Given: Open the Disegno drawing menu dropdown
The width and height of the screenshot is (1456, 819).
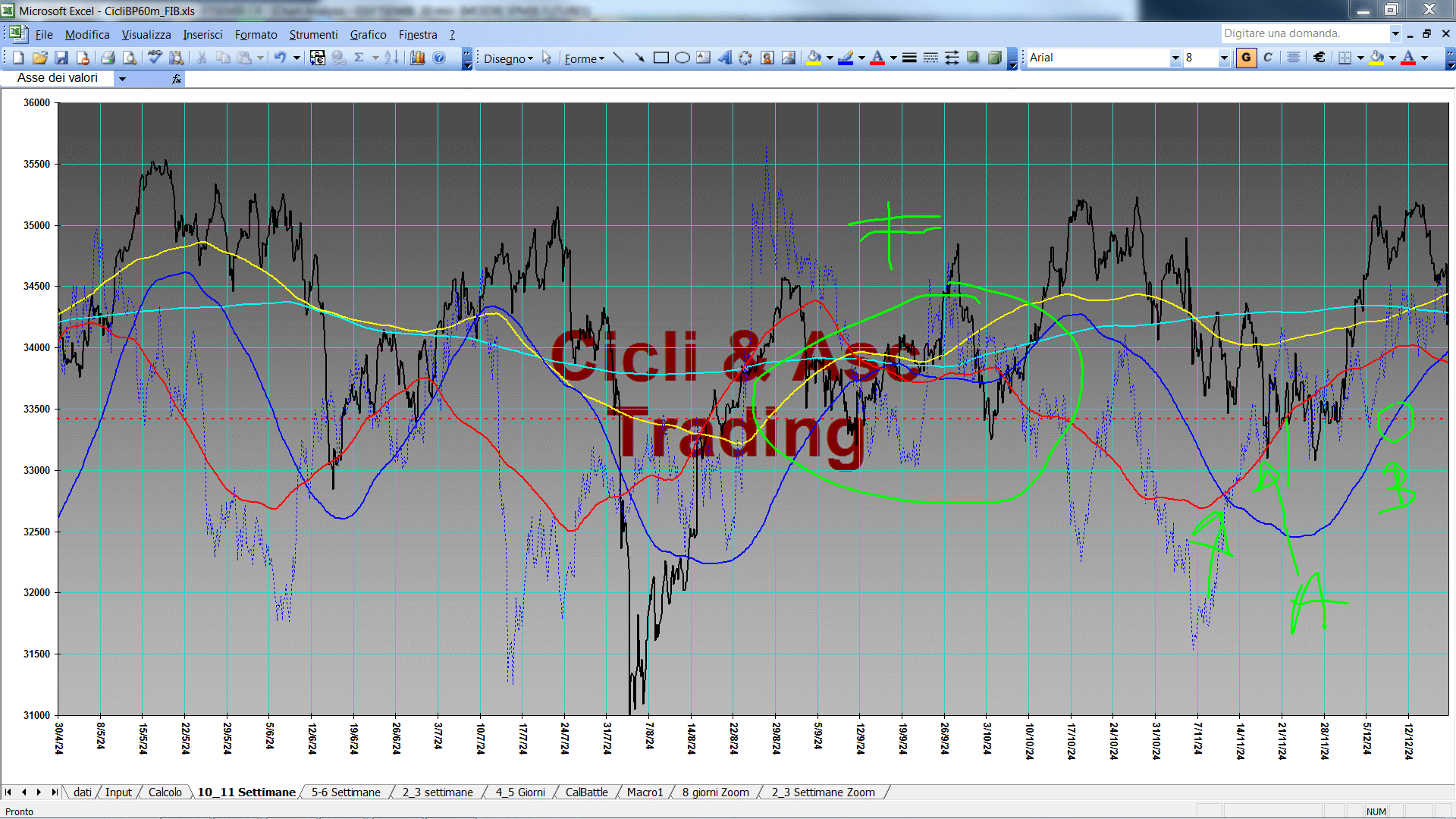Looking at the screenshot, I should pyautogui.click(x=508, y=58).
